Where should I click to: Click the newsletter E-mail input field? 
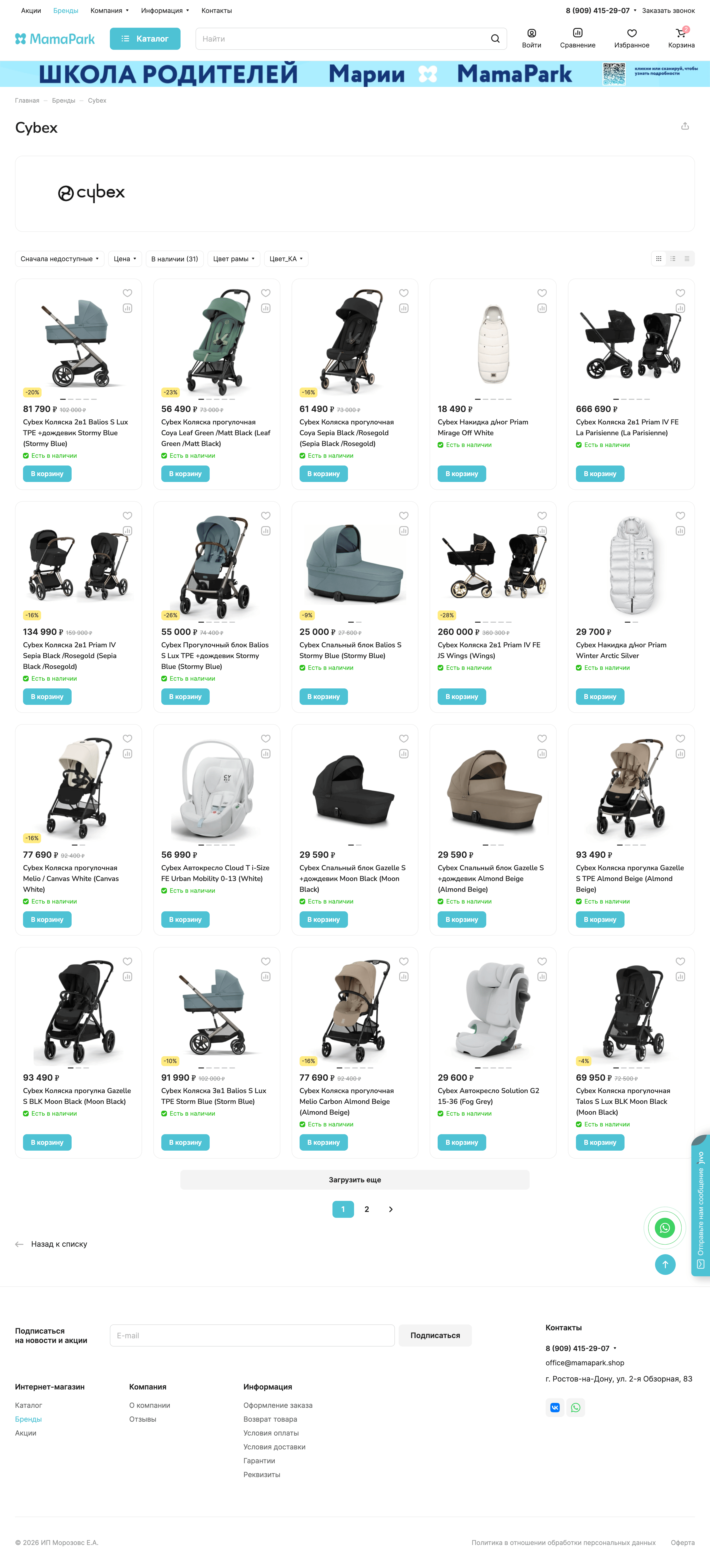coord(252,1335)
